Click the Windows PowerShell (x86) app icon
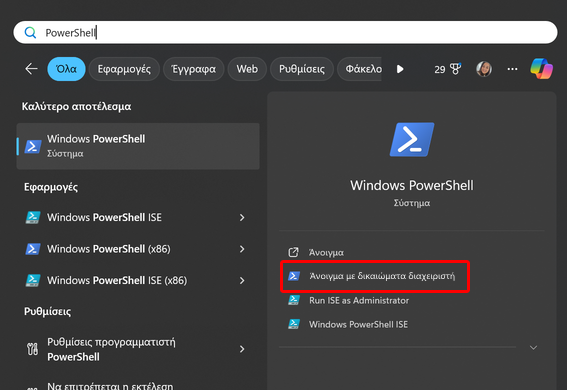The height and width of the screenshot is (390, 567). 33,249
